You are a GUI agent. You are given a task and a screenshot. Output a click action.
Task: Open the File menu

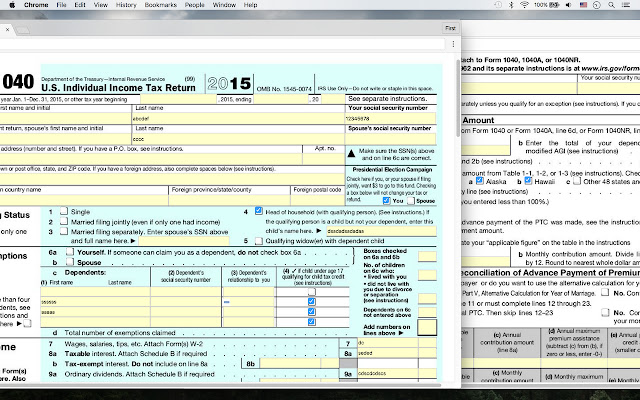tap(61, 5)
